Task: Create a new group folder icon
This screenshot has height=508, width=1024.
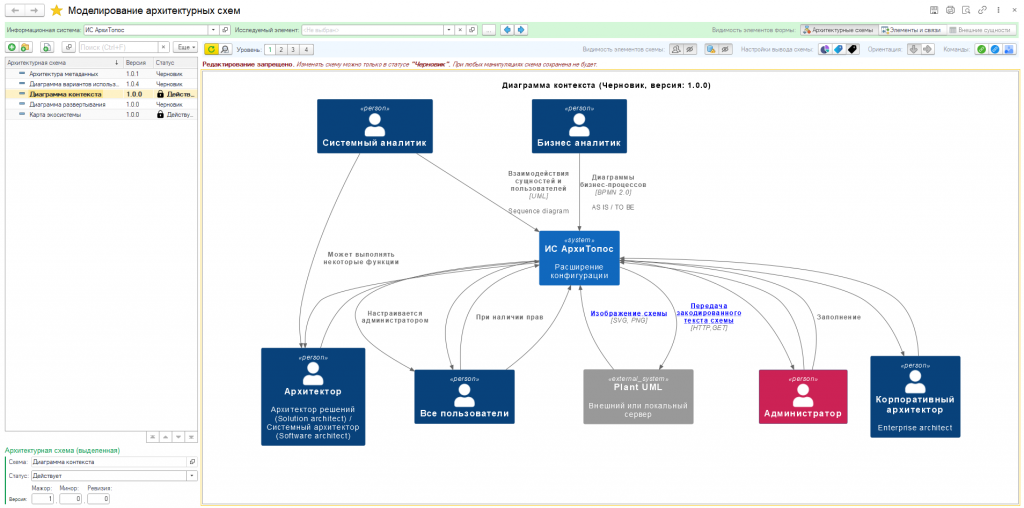Action: coord(25,48)
